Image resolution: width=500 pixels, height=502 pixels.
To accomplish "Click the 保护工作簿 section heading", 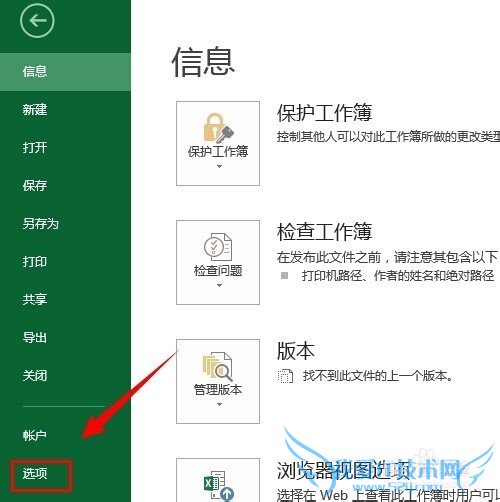I will point(324,113).
